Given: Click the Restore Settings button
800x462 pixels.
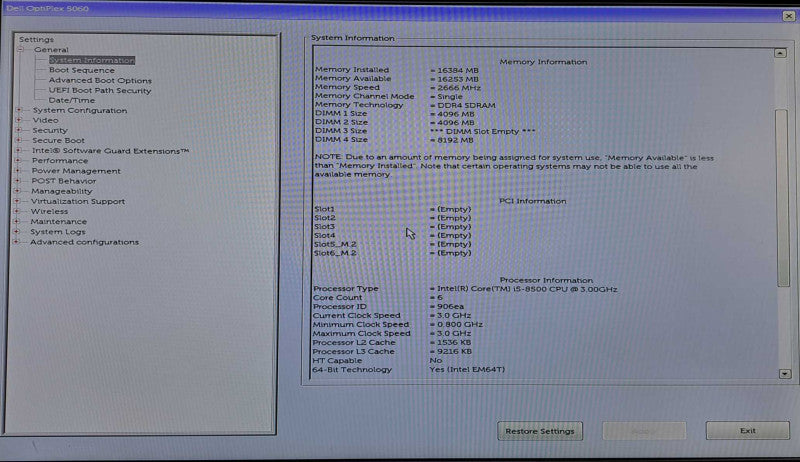Looking at the screenshot, I should pyautogui.click(x=540, y=431).
